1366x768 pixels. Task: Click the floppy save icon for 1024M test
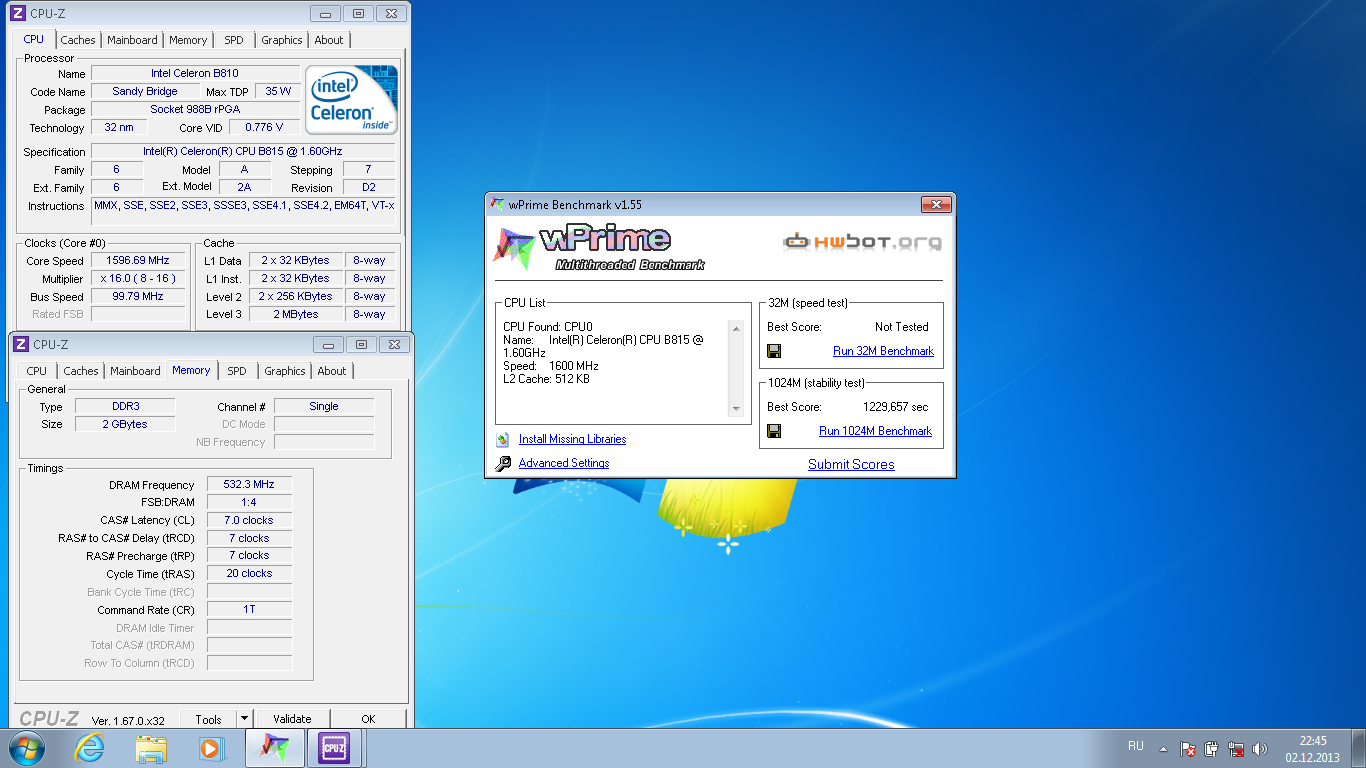(774, 431)
